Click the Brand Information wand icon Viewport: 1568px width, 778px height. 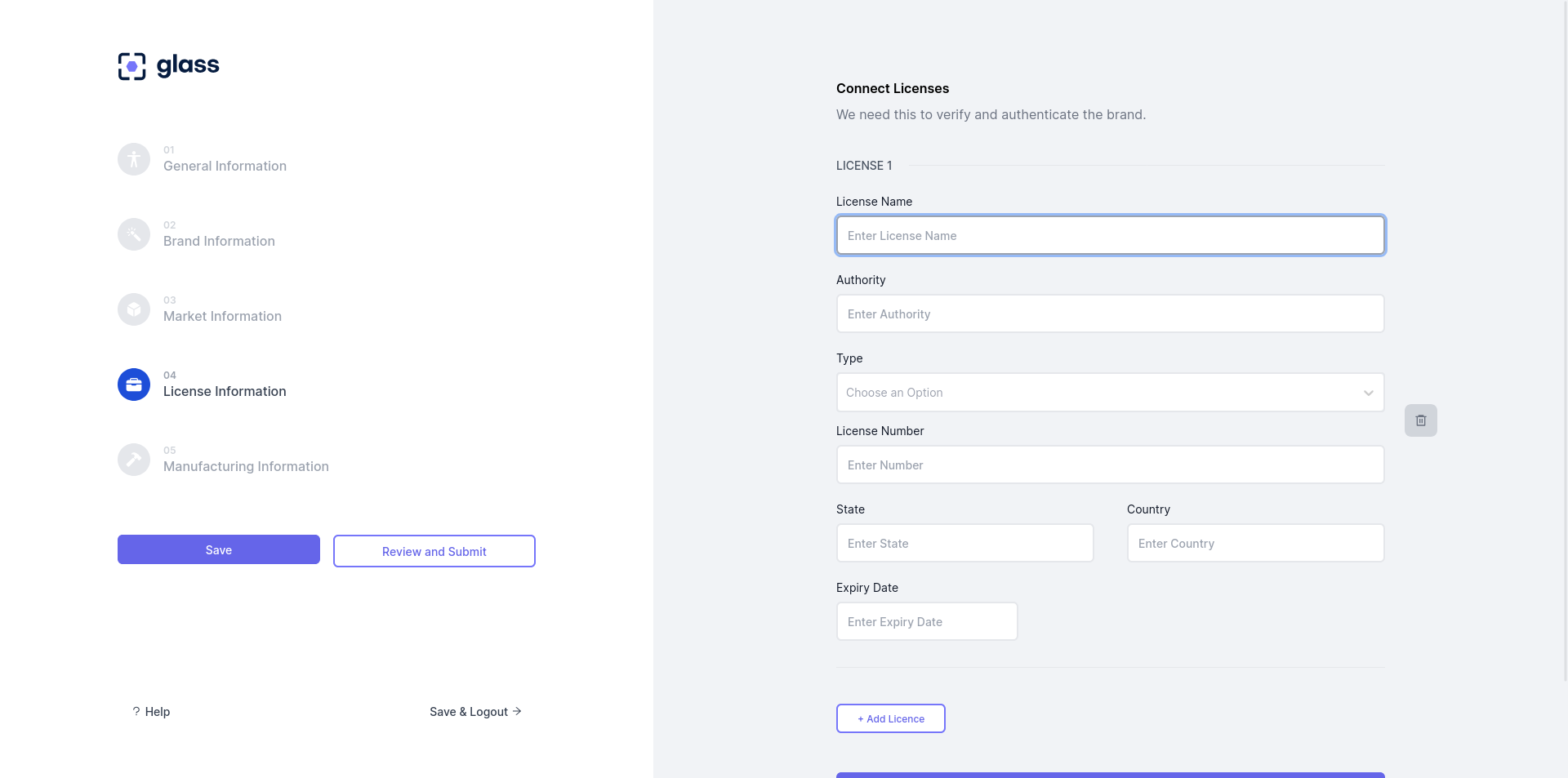pos(134,234)
